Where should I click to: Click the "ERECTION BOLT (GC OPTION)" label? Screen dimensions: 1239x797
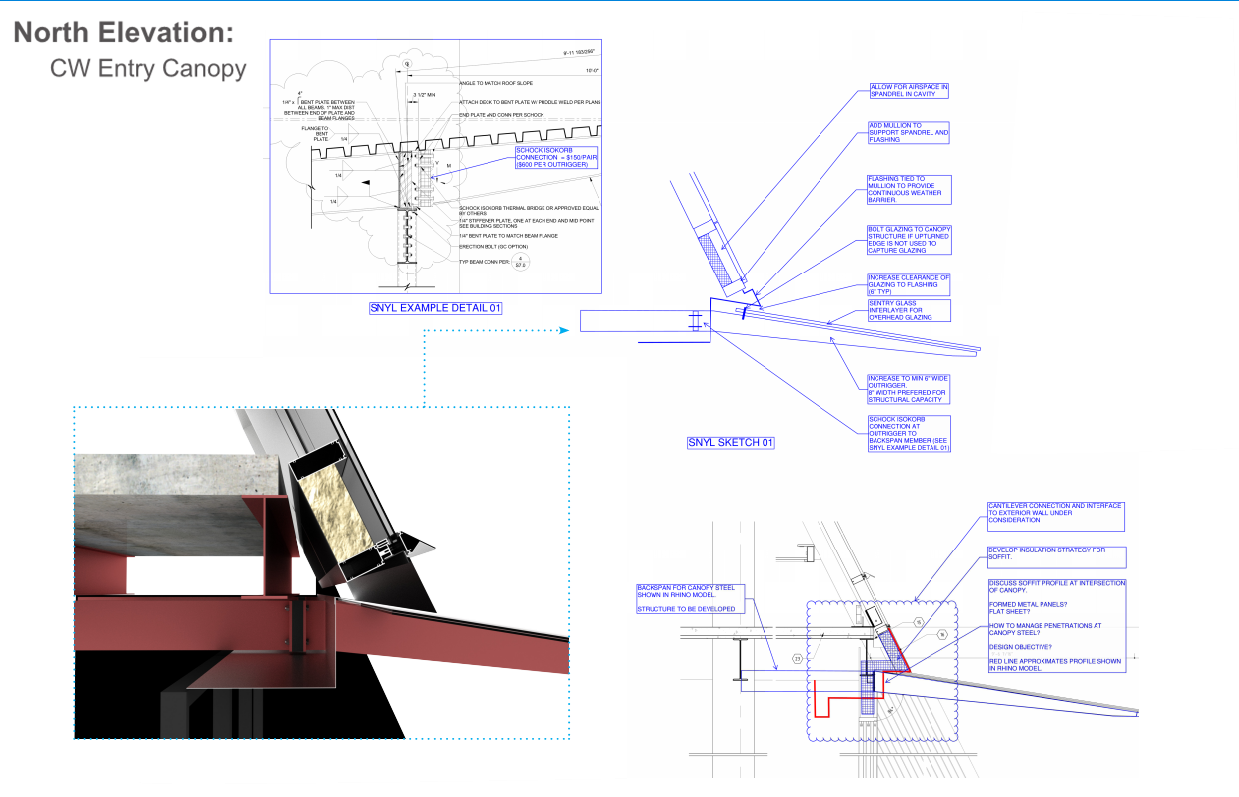493,246
